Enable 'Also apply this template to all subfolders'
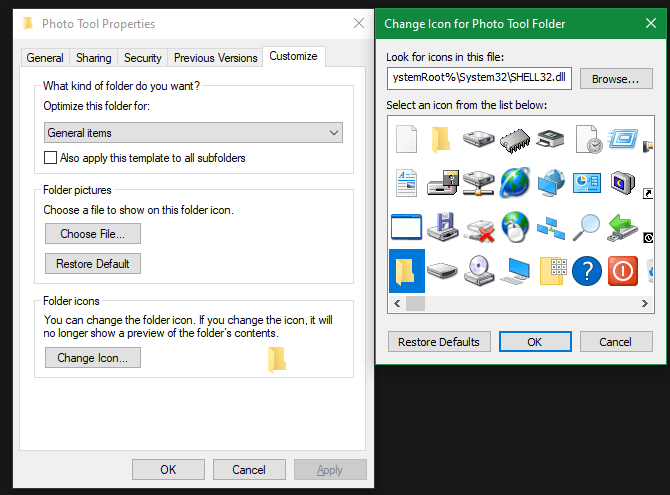670x495 pixels. pos(52,158)
